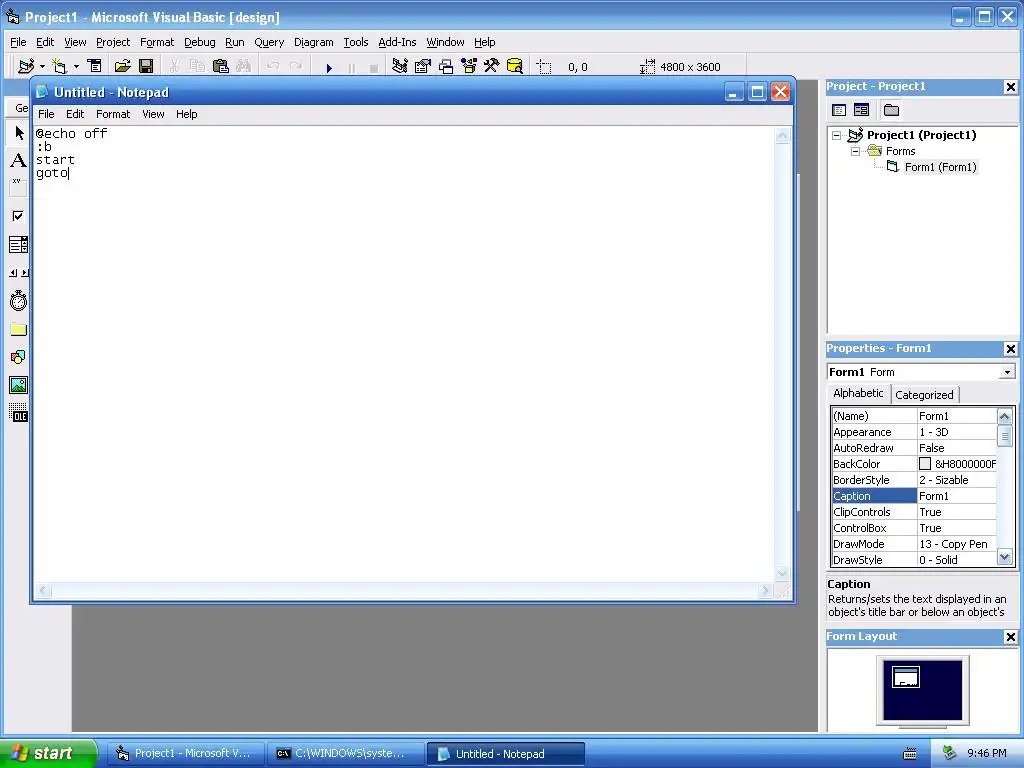Select the Frame control in toolbox

point(18,187)
